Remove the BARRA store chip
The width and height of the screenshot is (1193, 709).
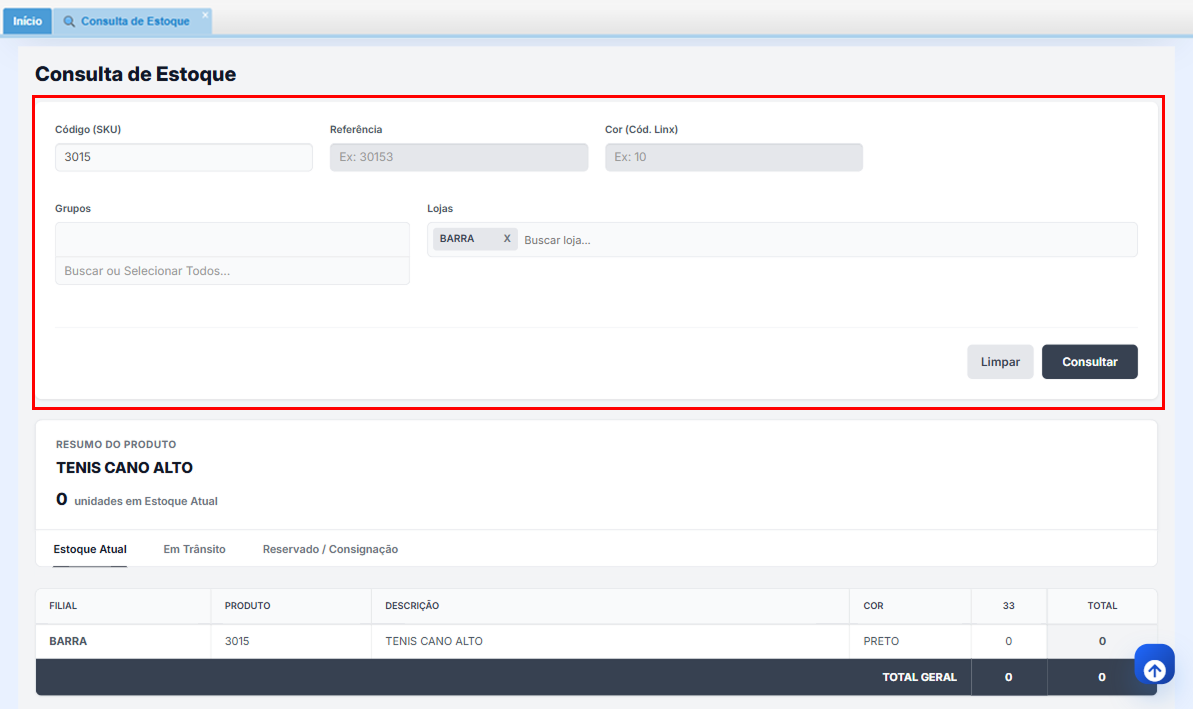(x=507, y=239)
